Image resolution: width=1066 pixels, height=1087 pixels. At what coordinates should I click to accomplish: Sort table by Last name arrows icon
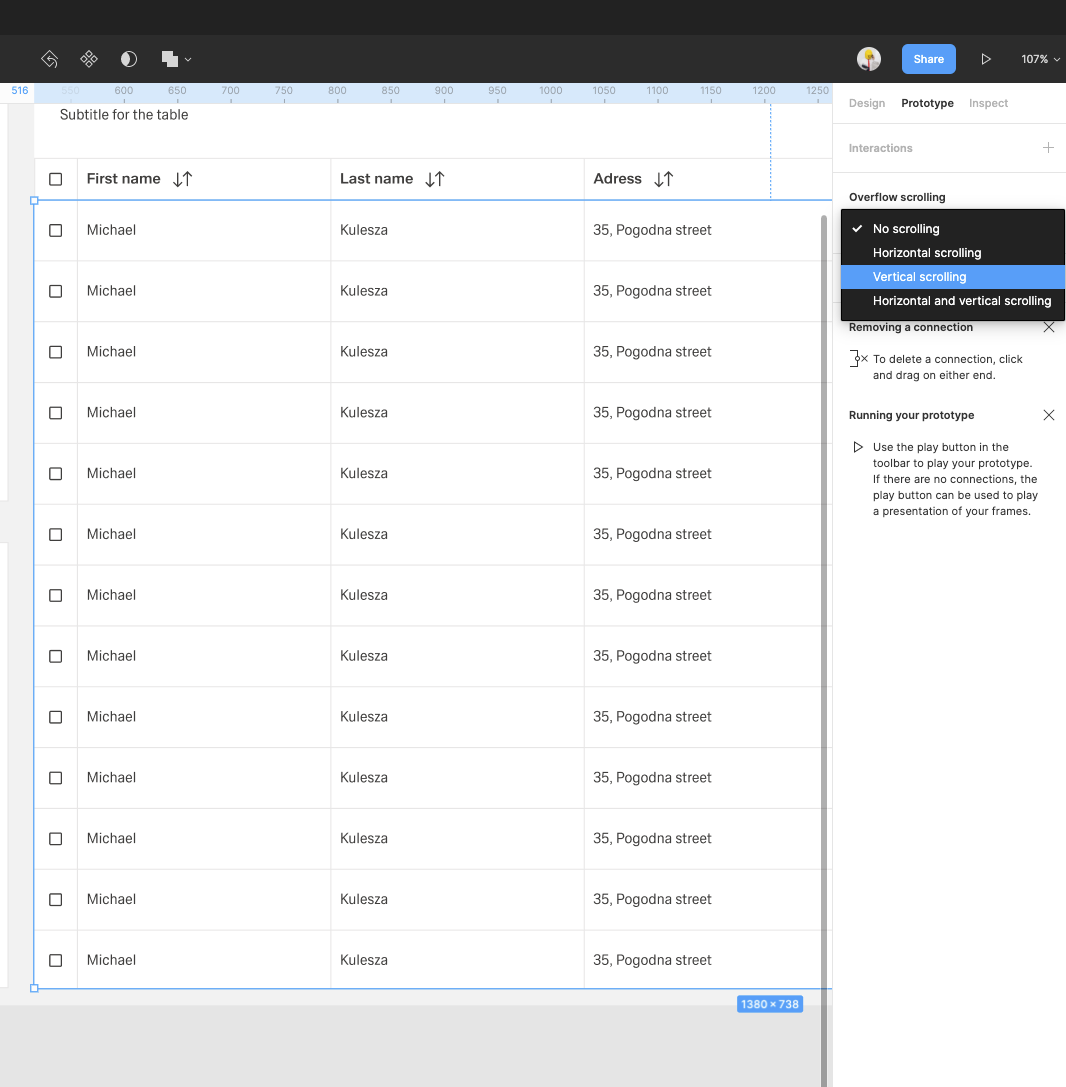coord(435,179)
